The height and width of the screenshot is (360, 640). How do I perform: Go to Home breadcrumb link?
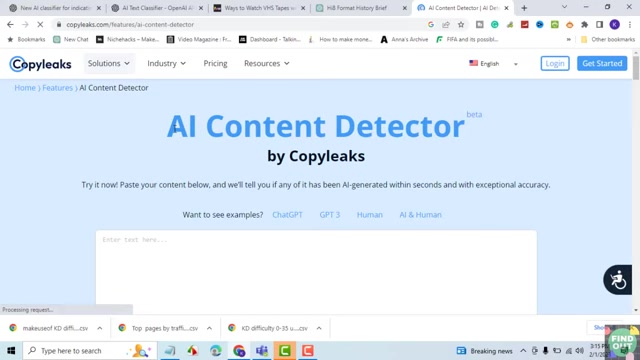point(25,88)
